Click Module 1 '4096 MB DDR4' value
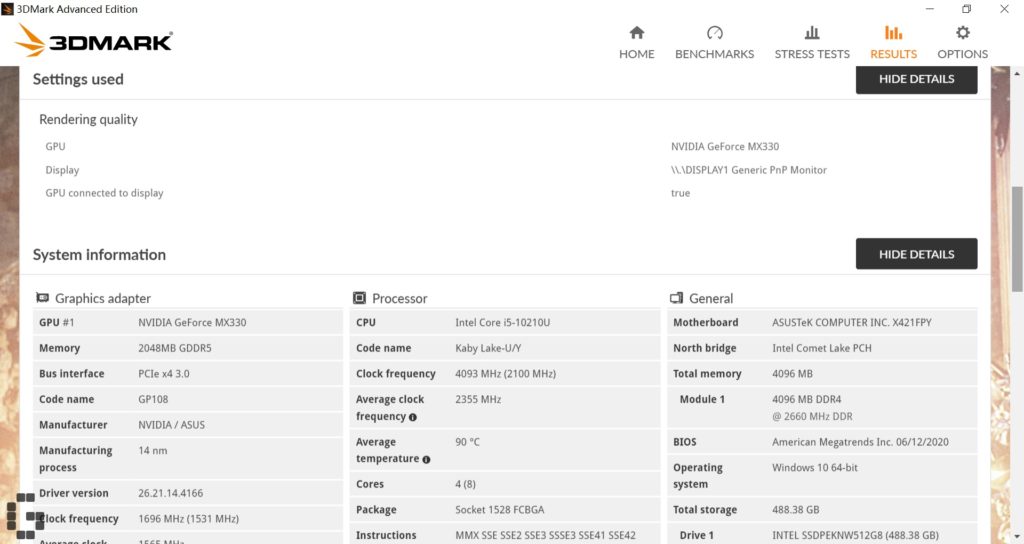The width and height of the screenshot is (1024, 544). coord(807,399)
